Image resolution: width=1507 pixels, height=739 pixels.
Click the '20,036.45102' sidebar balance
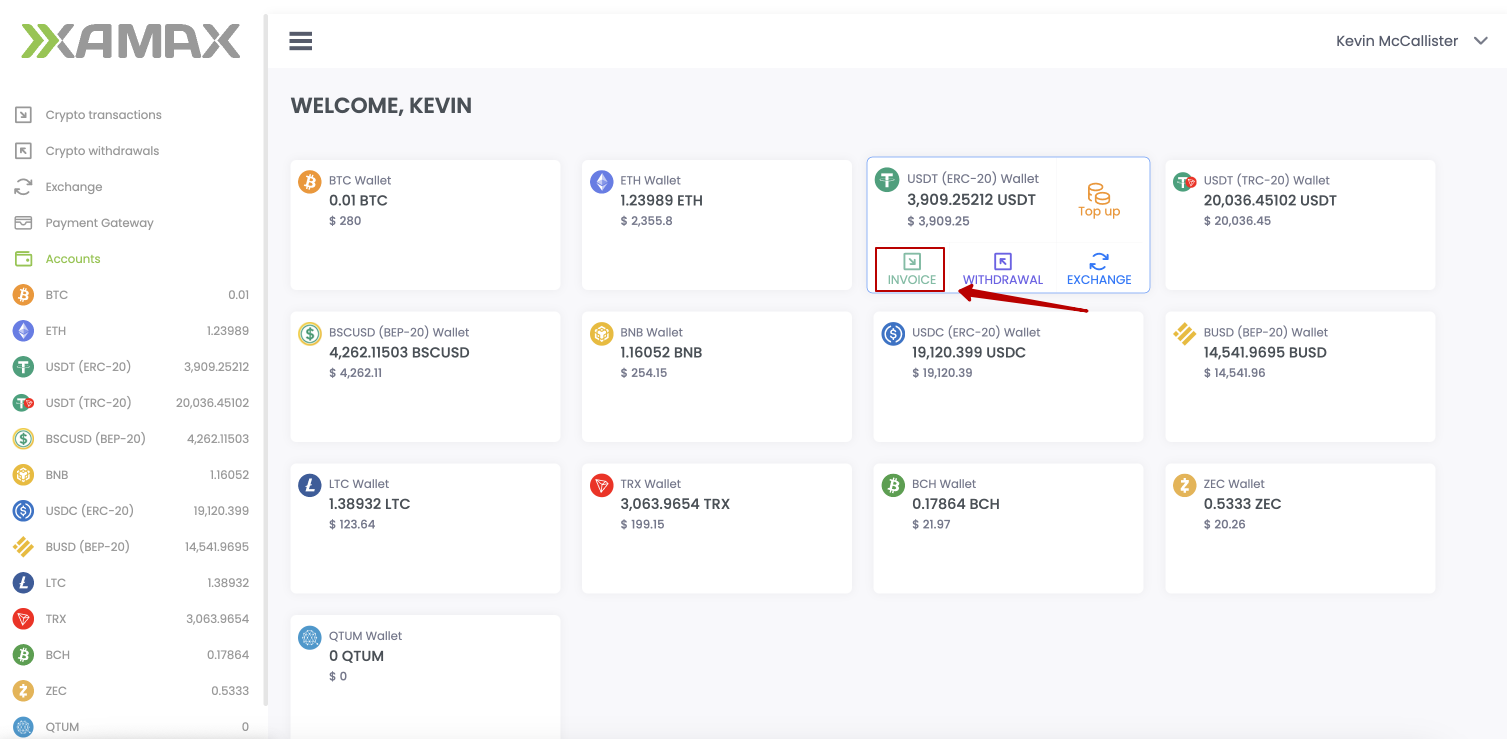(212, 403)
